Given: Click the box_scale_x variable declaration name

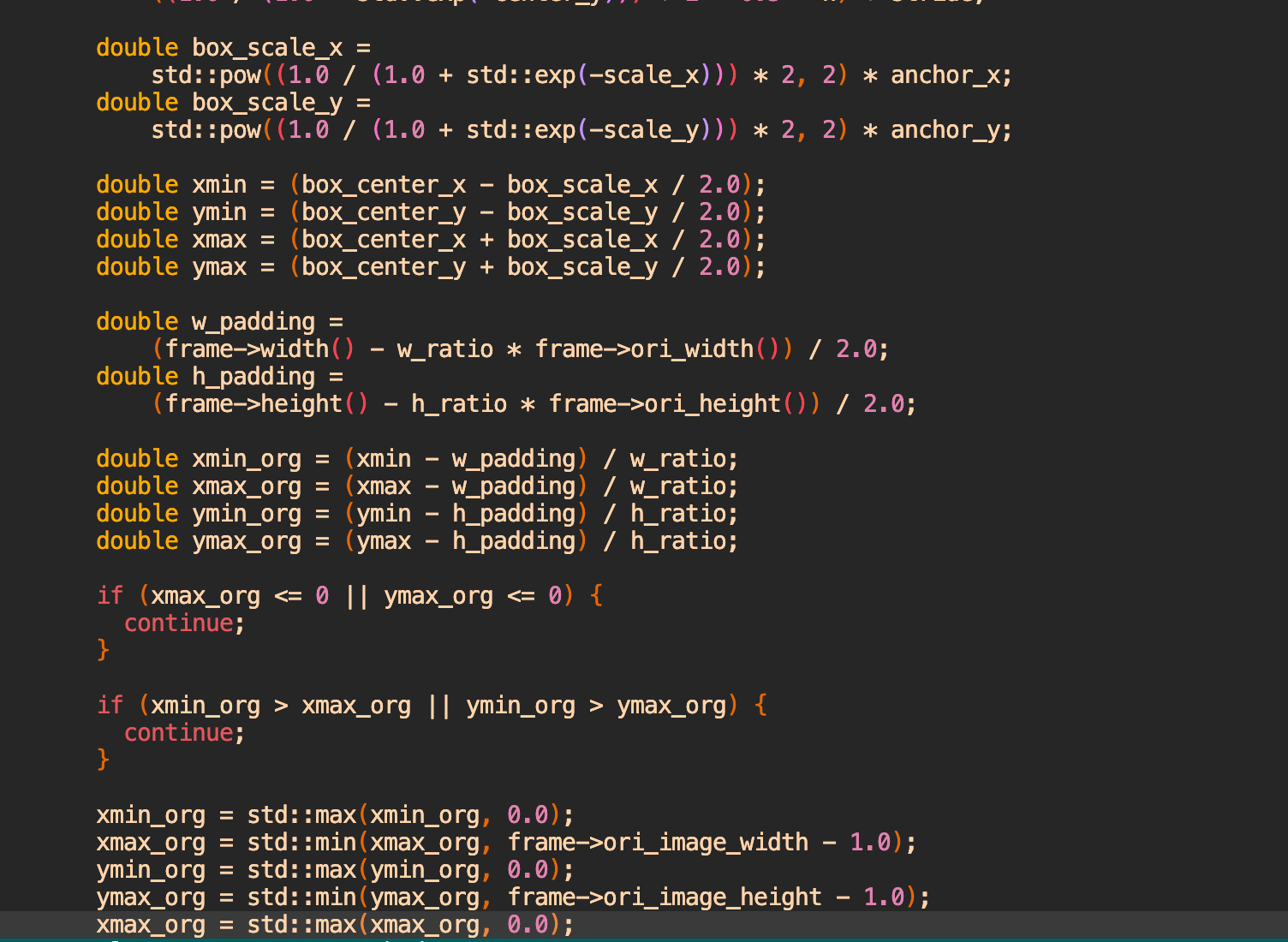Looking at the screenshot, I should pos(266,48).
